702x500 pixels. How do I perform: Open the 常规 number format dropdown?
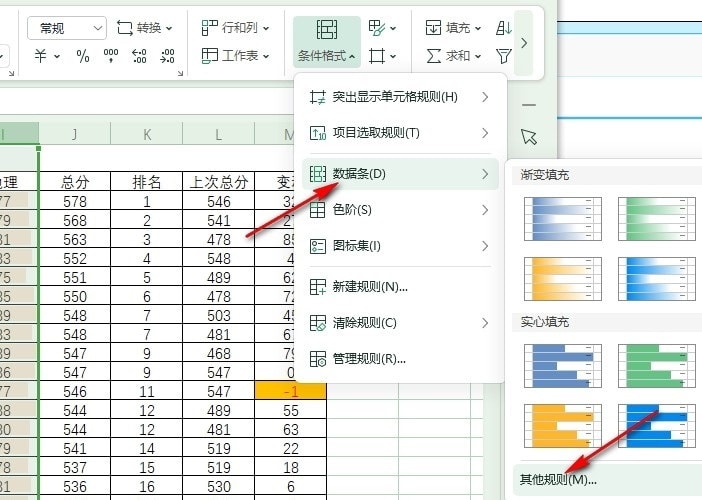click(67, 28)
